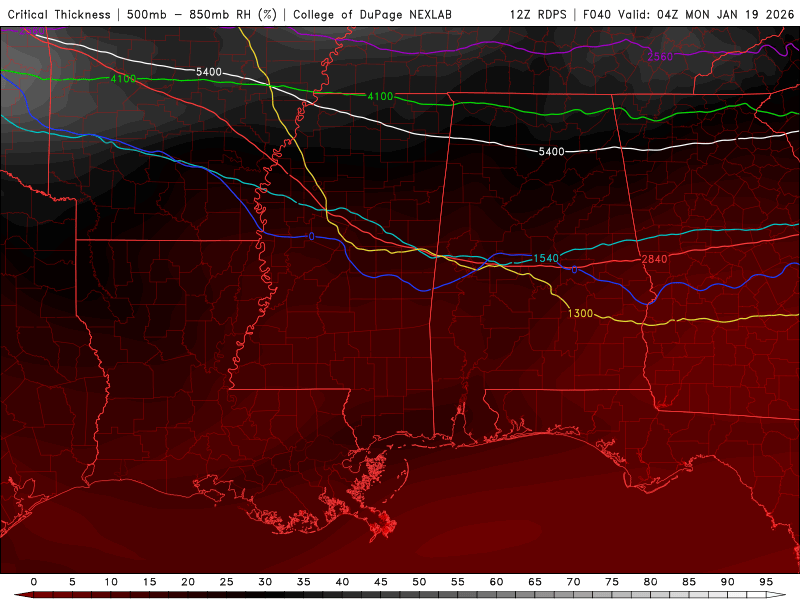
Task: Click the 0 tick on the RH color scale
Action: tap(34, 582)
